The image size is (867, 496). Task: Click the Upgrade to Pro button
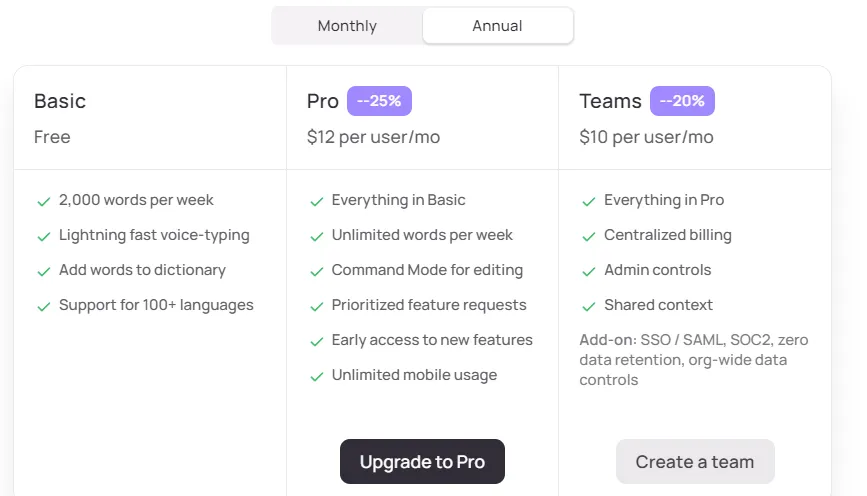tap(422, 462)
